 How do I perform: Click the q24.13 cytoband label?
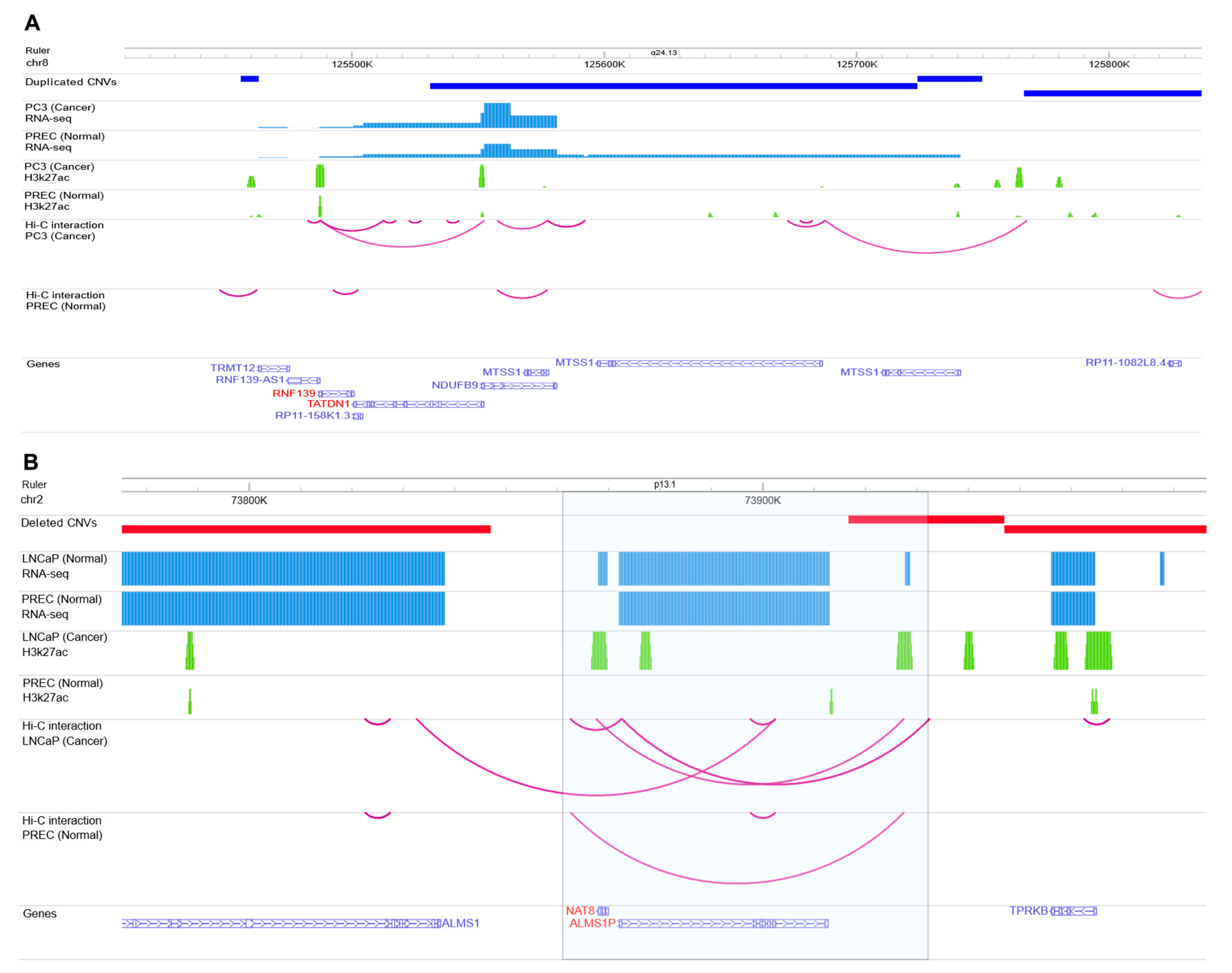tap(664, 52)
